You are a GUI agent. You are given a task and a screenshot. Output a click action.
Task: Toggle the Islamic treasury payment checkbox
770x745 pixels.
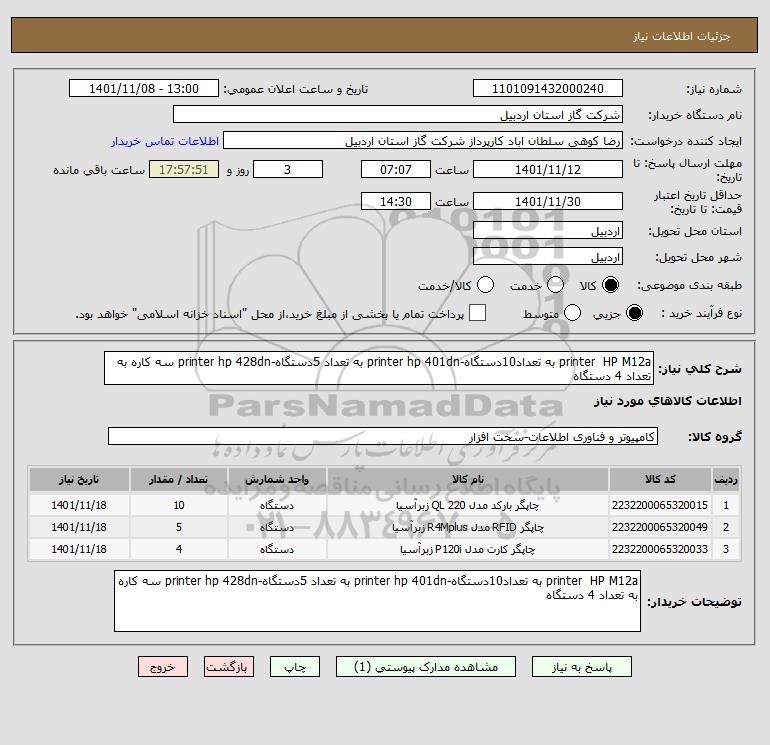pyautogui.click(x=477, y=313)
